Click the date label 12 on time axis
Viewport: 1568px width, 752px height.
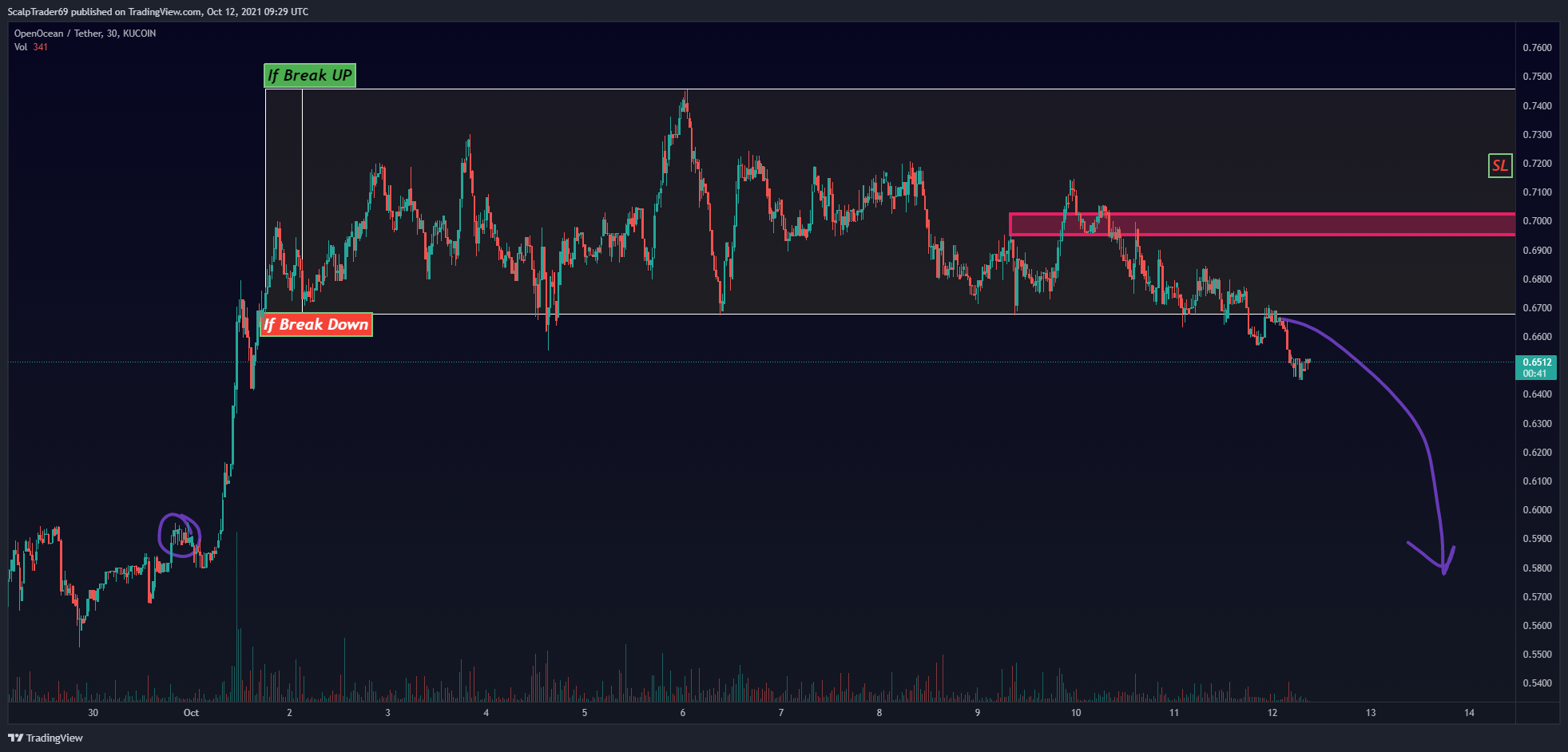click(1272, 713)
